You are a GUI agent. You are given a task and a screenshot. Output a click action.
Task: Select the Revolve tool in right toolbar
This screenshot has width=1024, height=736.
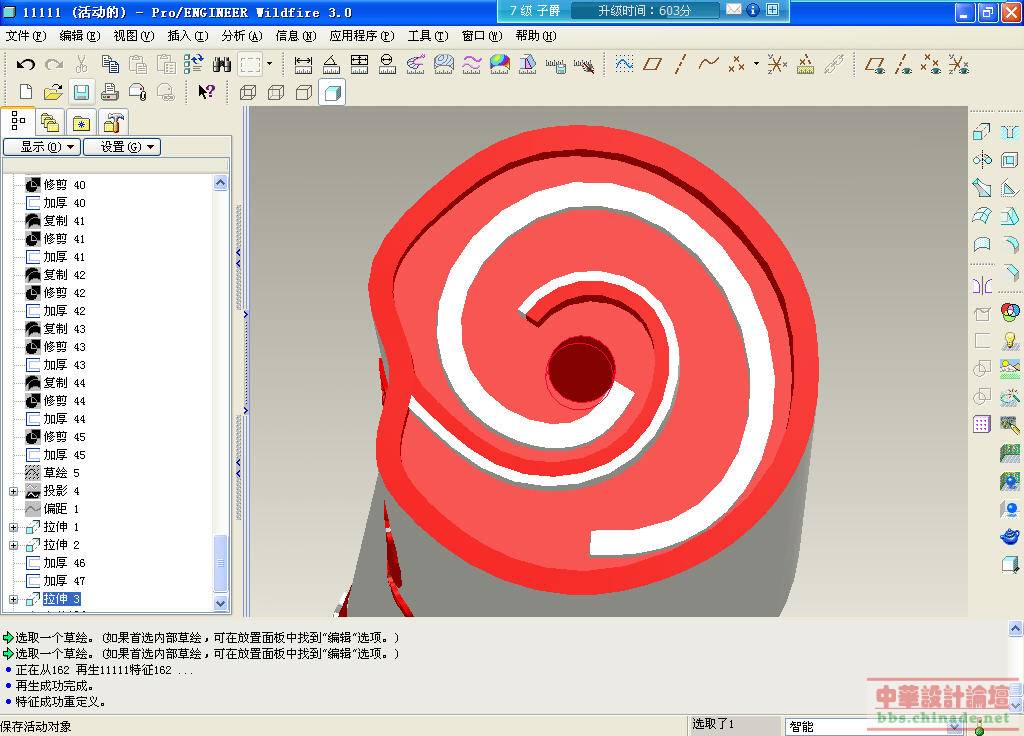pos(982,159)
